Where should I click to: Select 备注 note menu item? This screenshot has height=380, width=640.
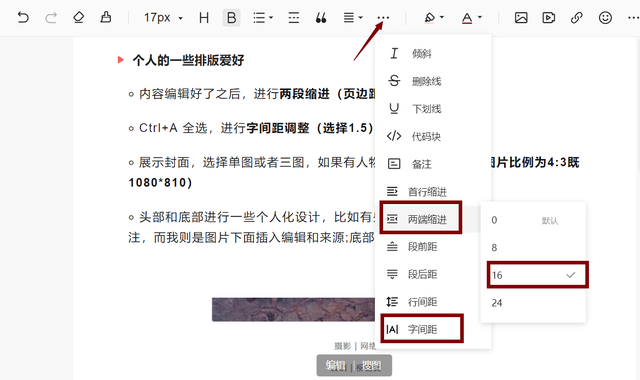tap(433, 164)
